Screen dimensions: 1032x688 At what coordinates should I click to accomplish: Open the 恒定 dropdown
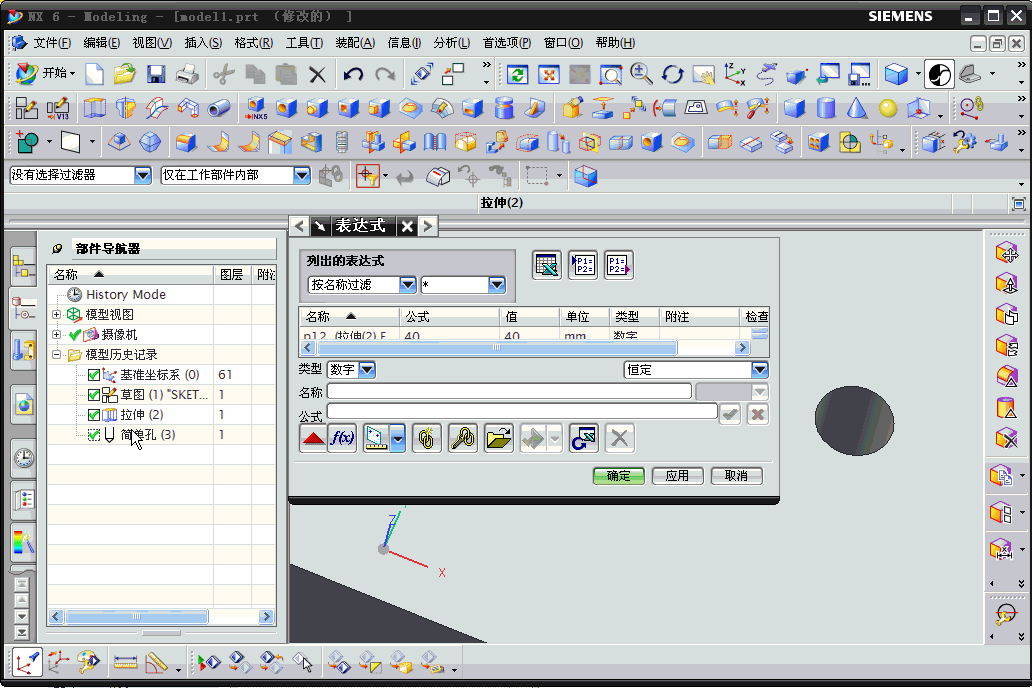[760, 370]
